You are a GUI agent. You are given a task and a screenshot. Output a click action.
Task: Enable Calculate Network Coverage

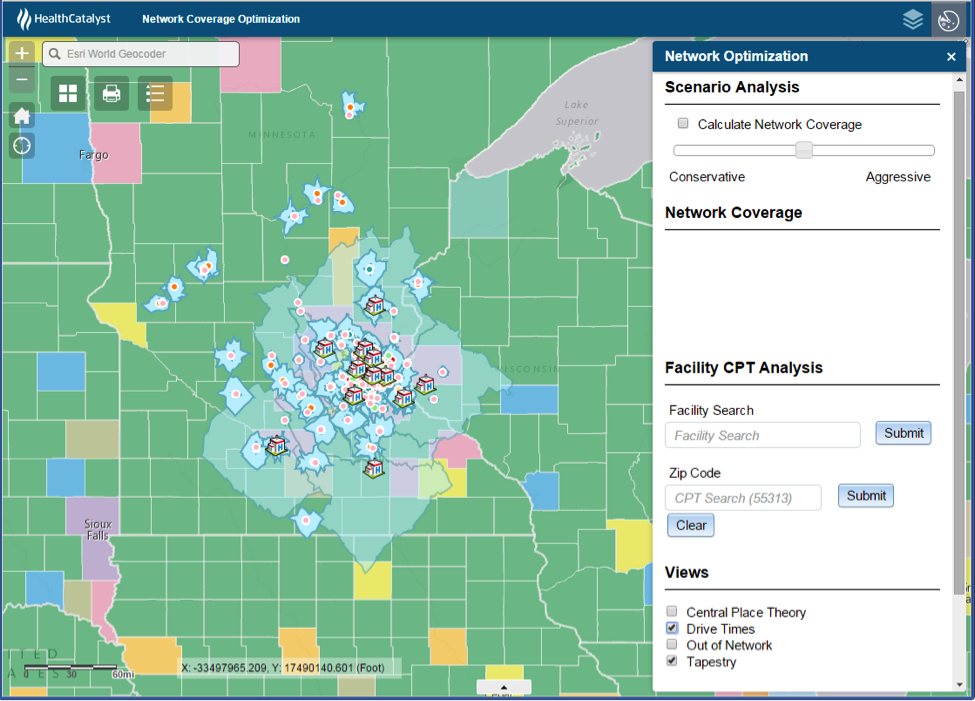tap(683, 122)
